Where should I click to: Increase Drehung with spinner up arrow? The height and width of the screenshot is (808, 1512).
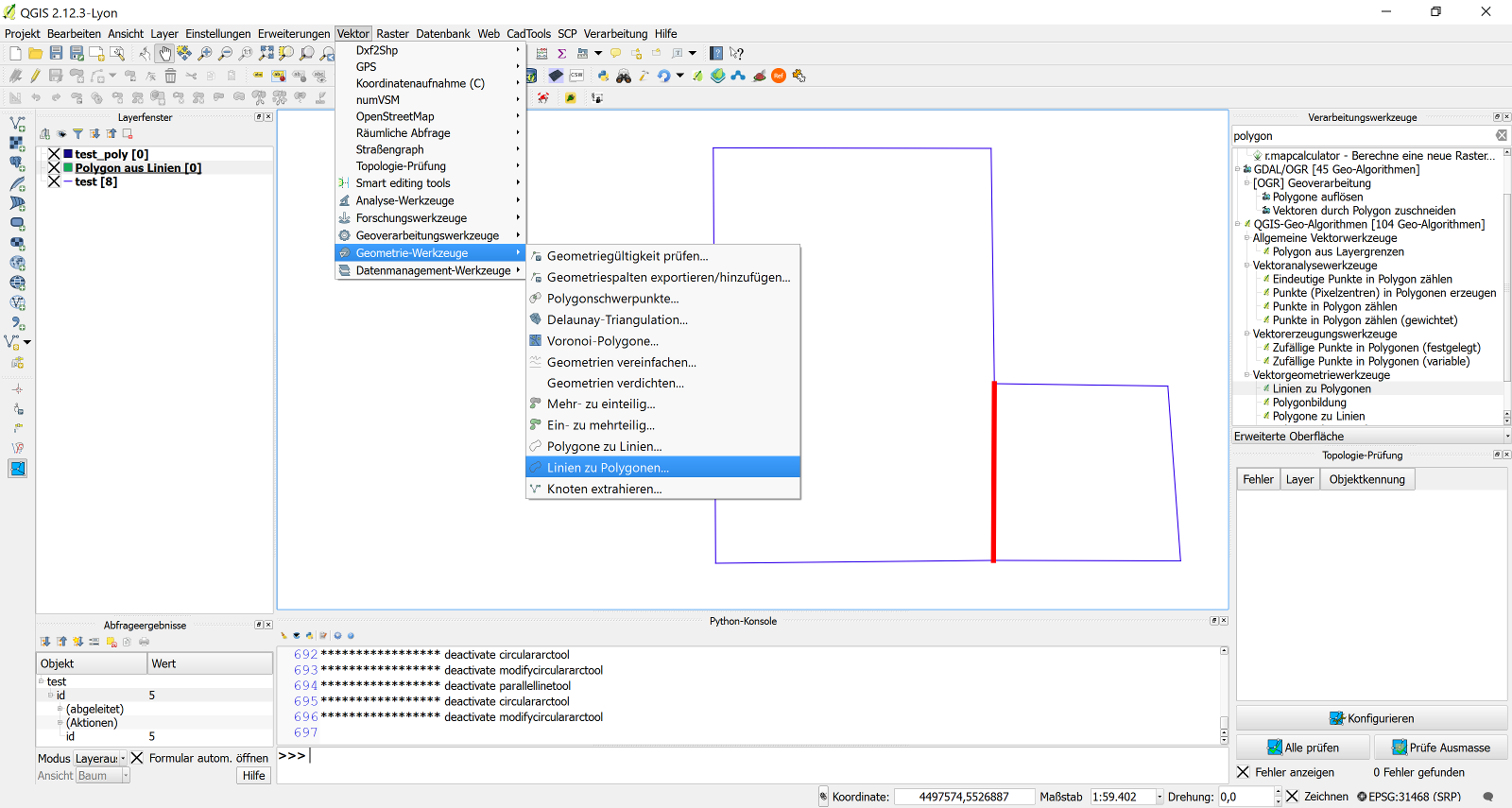point(1278,793)
